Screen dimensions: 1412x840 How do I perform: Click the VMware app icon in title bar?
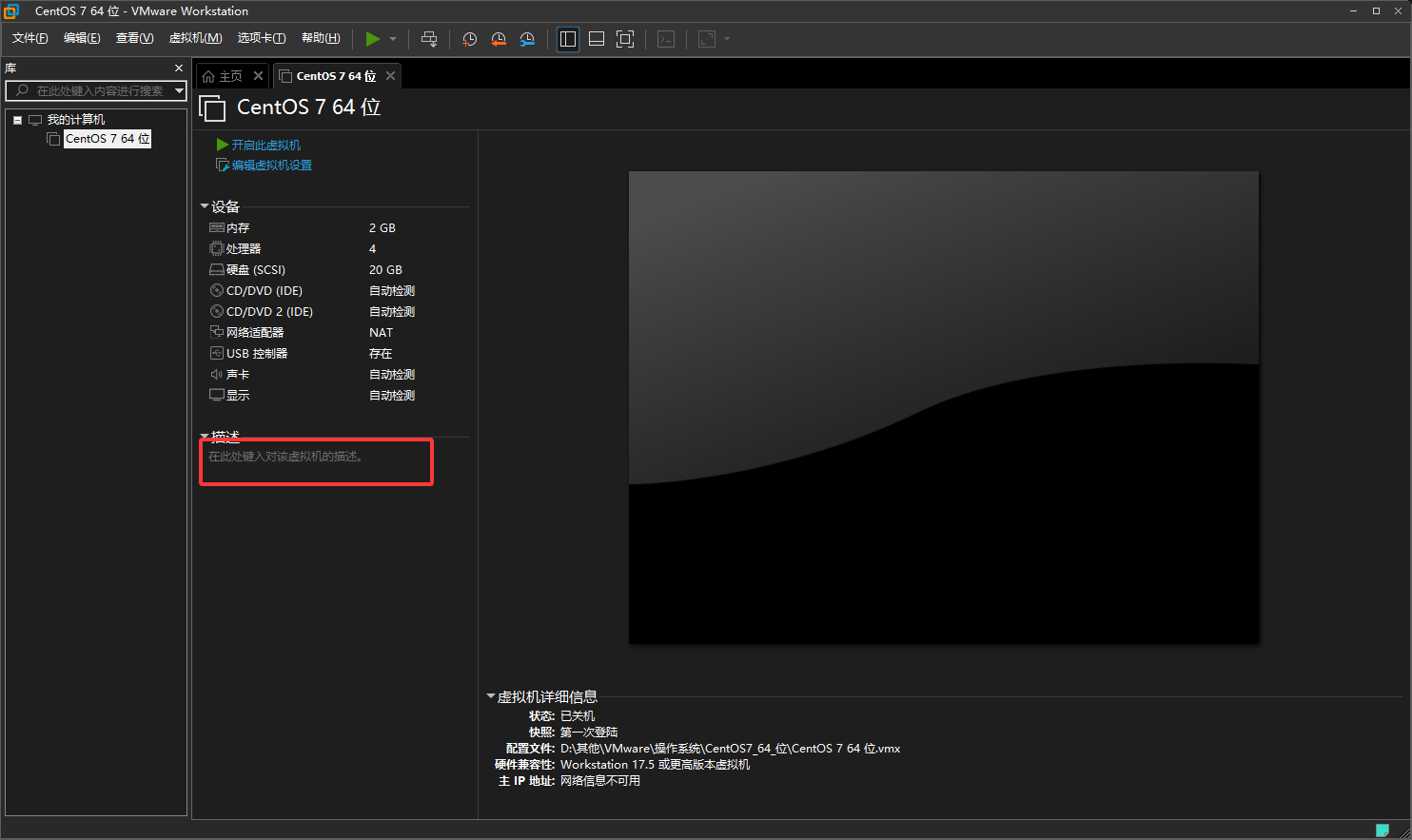click(x=11, y=11)
